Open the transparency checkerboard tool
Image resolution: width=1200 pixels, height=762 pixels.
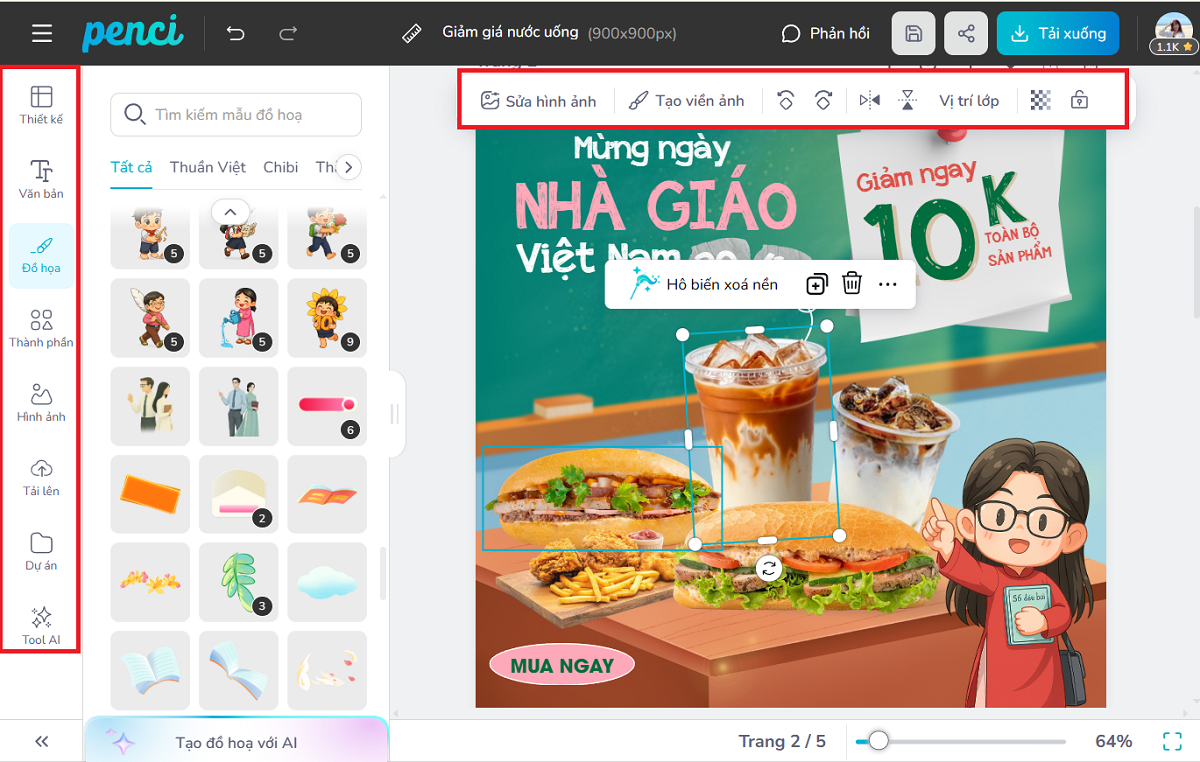coord(1040,100)
